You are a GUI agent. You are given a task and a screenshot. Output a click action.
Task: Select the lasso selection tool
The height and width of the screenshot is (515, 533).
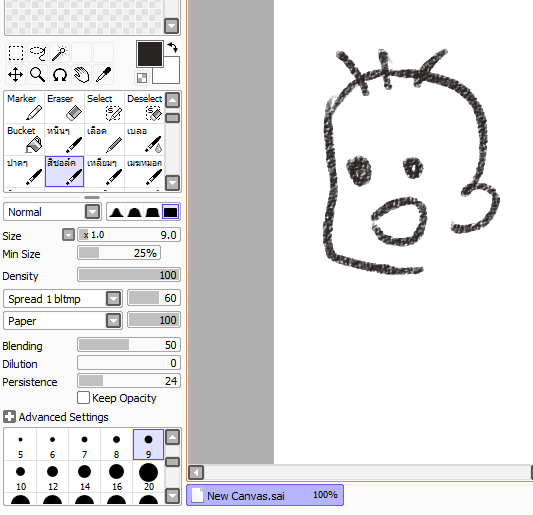pyautogui.click(x=38, y=53)
